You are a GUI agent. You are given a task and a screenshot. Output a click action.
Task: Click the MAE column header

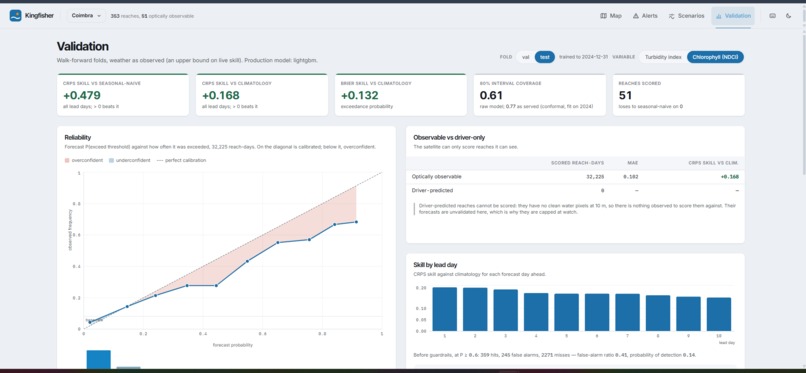pyautogui.click(x=633, y=163)
